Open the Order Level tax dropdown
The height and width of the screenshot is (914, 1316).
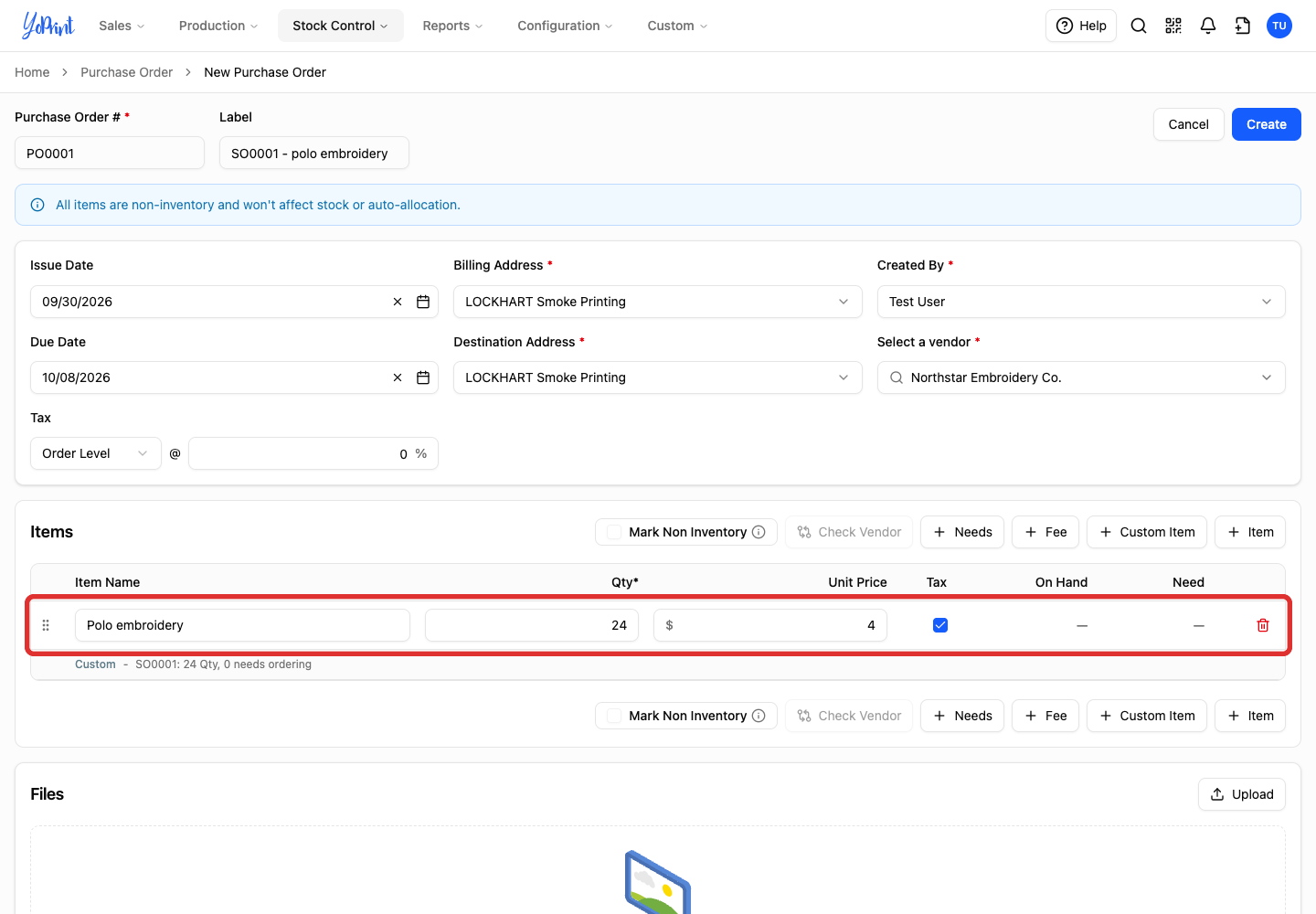point(96,453)
